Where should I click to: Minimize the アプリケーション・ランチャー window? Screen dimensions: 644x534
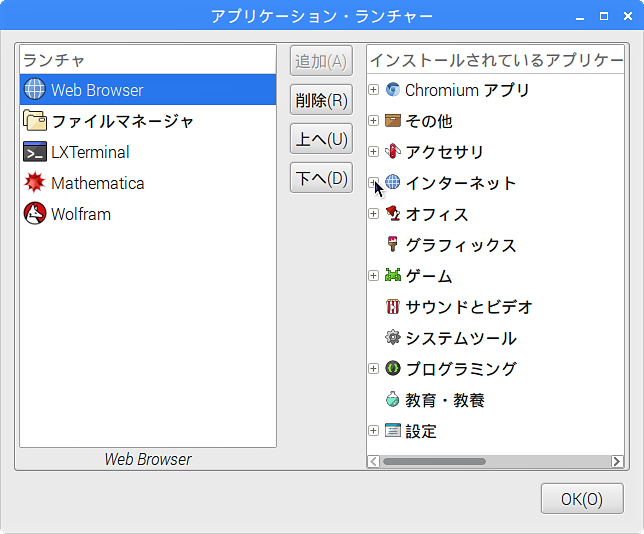(580, 16)
